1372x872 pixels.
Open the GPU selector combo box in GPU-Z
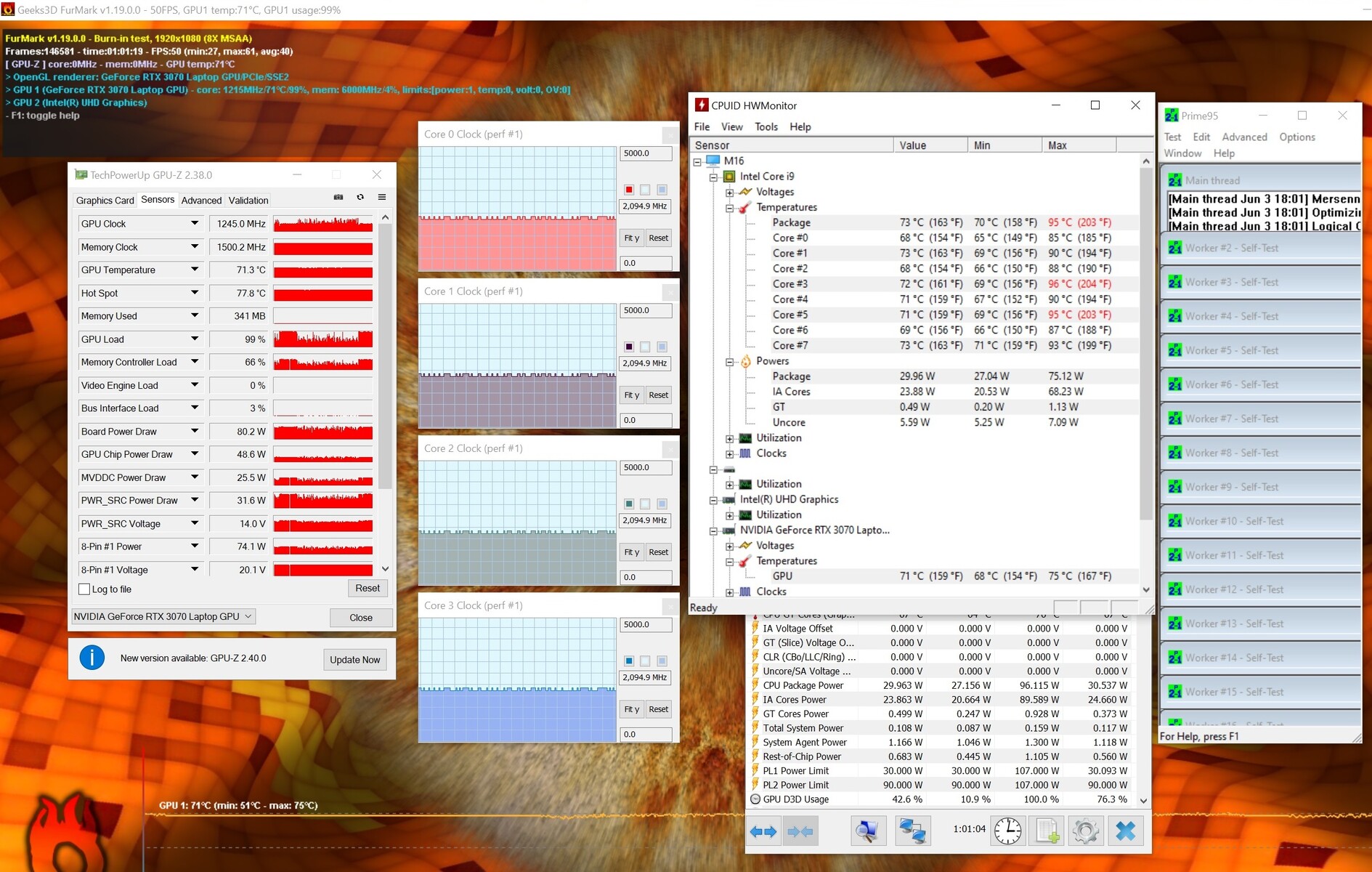click(x=163, y=616)
